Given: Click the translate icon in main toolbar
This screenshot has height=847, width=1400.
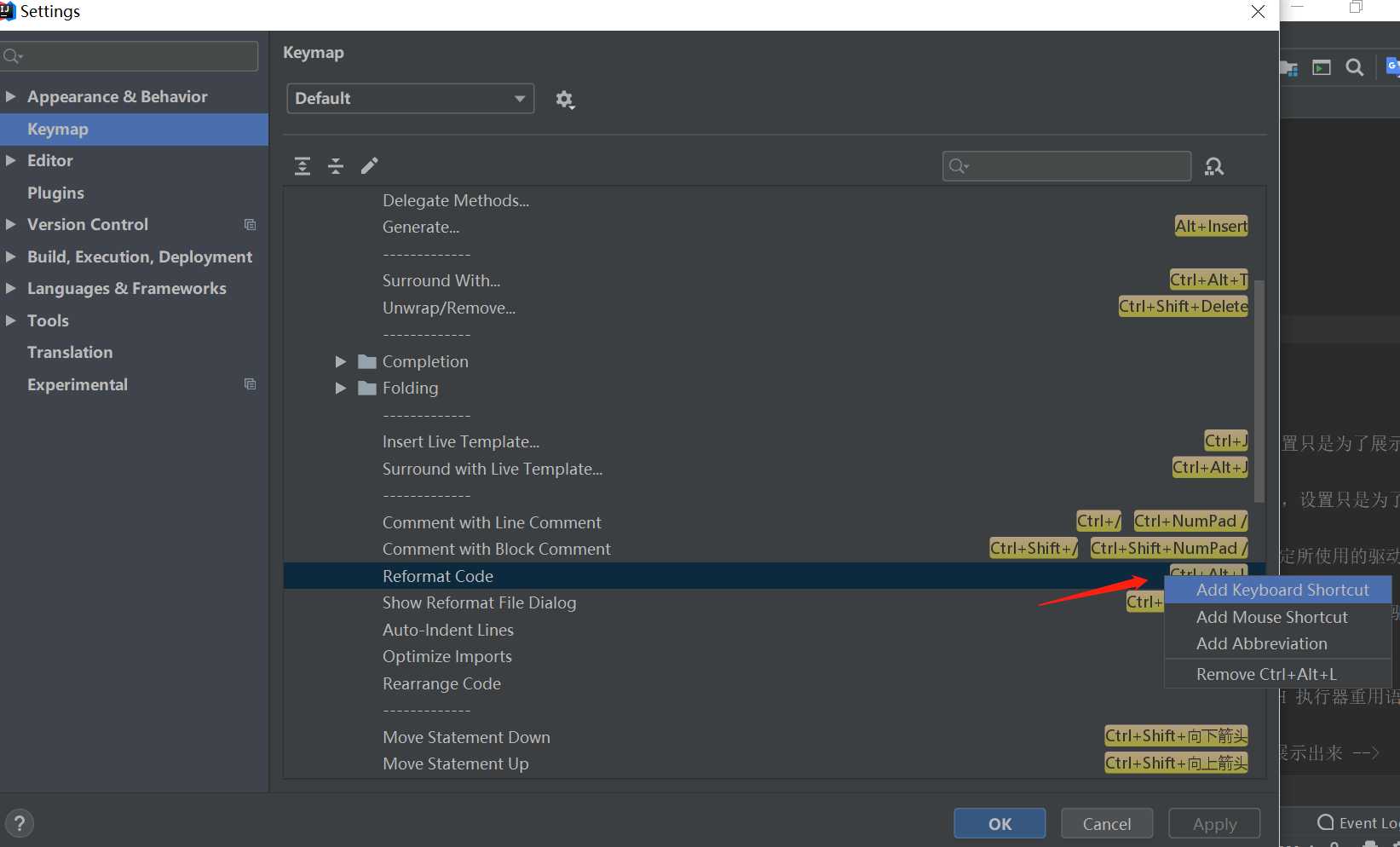Looking at the screenshot, I should point(1393,66).
